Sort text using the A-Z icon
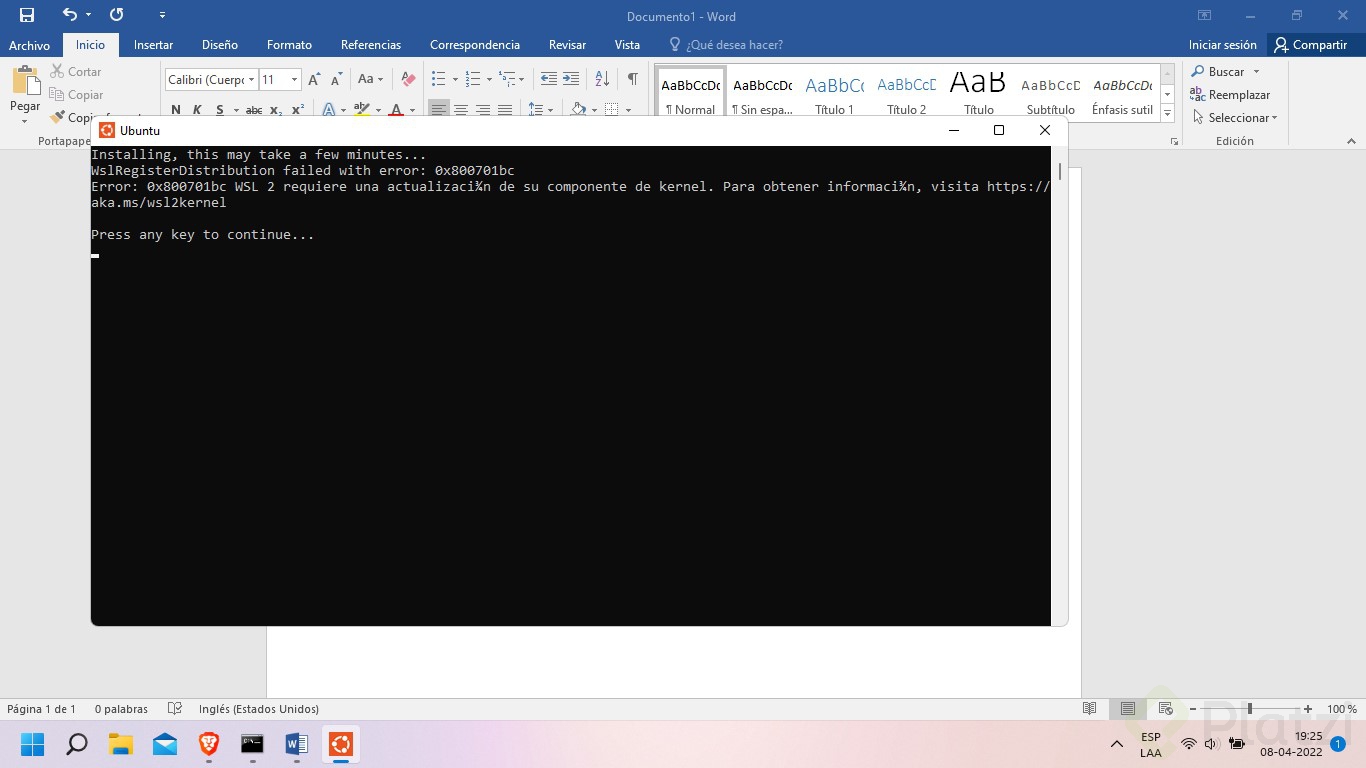Image resolution: width=1366 pixels, height=768 pixels. tap(602, 79)
